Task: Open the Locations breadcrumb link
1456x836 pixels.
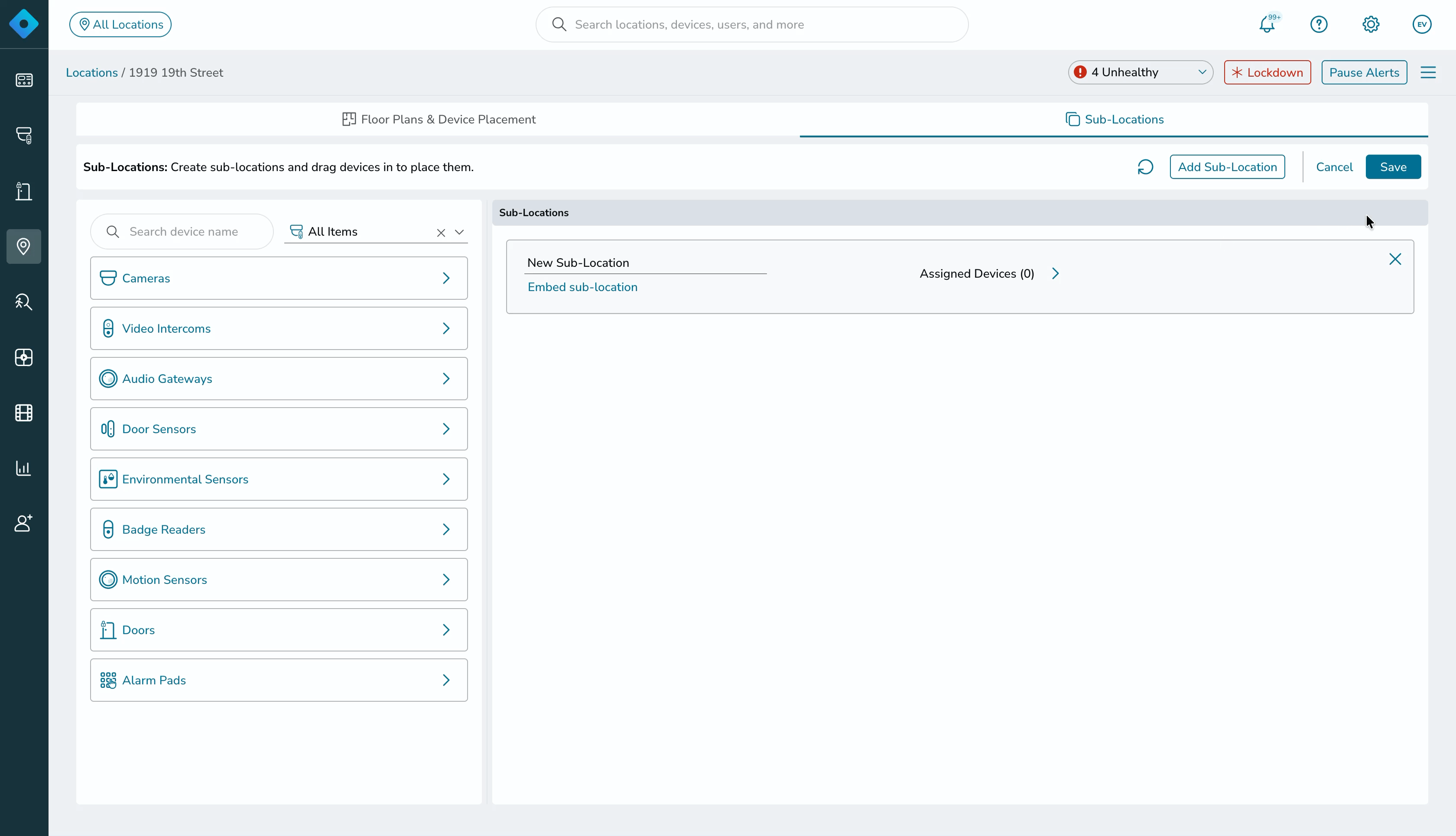Action: (x=92, y=72)
